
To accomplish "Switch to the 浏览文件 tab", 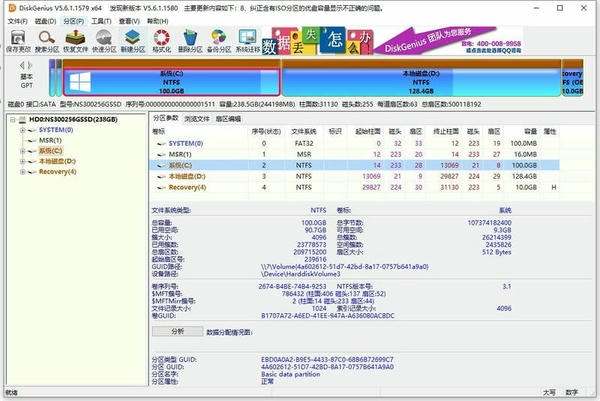I will coord(197,119).
